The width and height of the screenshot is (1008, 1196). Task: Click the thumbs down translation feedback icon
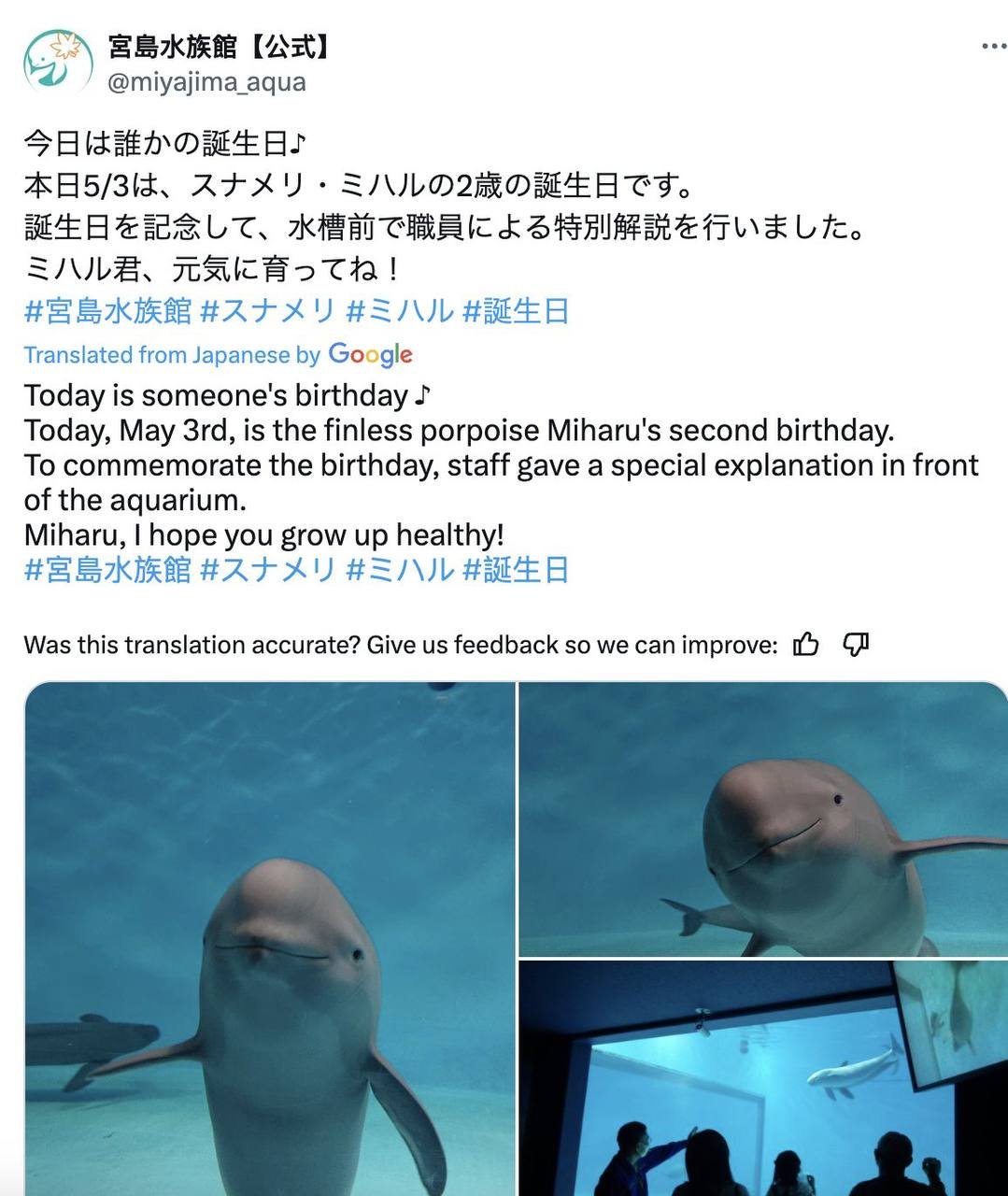[x=856, y=644]
